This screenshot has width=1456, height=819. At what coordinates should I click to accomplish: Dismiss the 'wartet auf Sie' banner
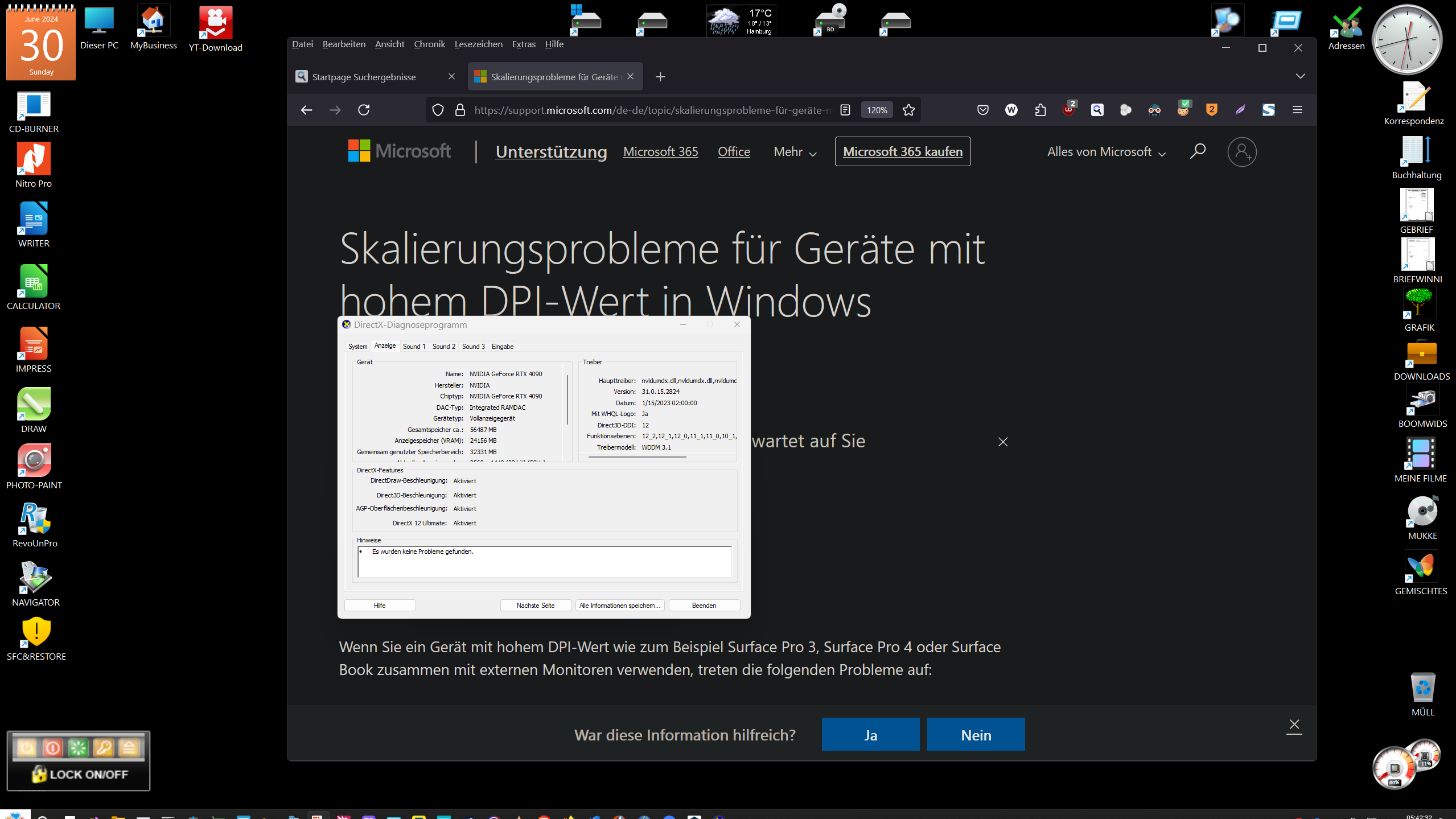1003,442
